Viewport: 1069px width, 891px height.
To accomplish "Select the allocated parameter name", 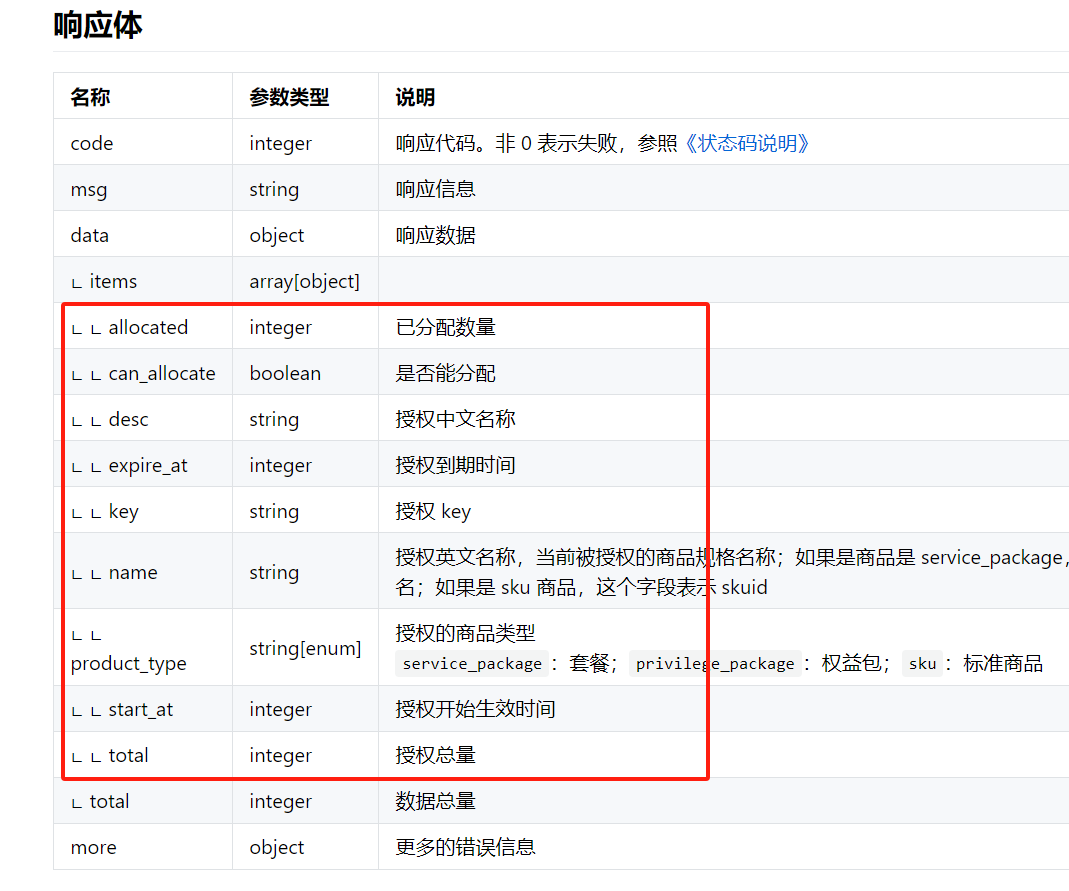I will coord(148,327).
